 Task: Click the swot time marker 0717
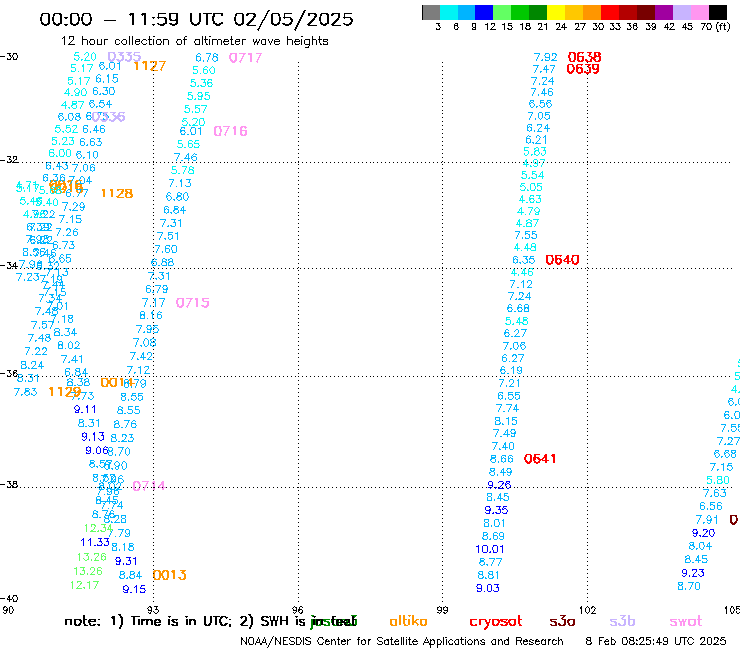click(x=245, y=58)
